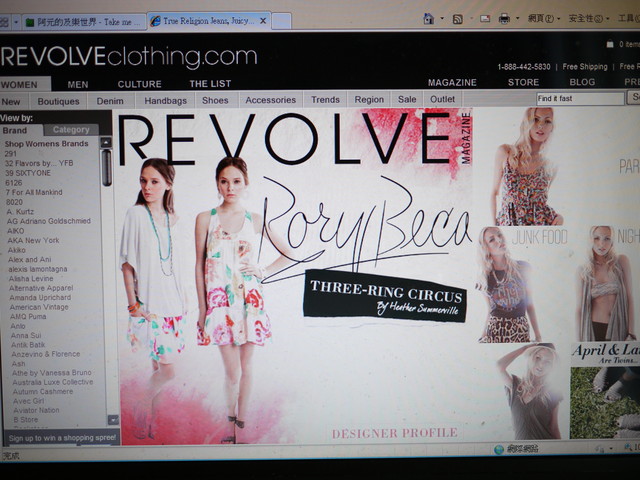Open the Autumn Cashmere brand

tap(43, 391)
